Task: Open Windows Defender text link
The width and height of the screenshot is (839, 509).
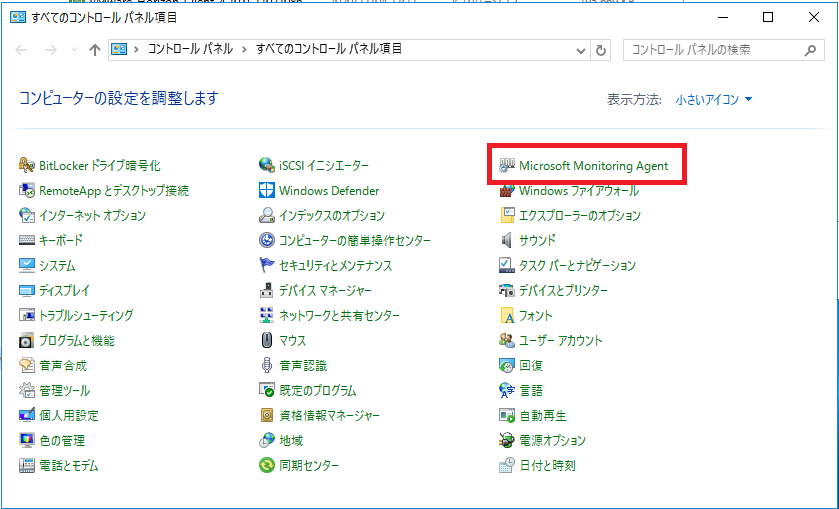Action: click(329, 191)
